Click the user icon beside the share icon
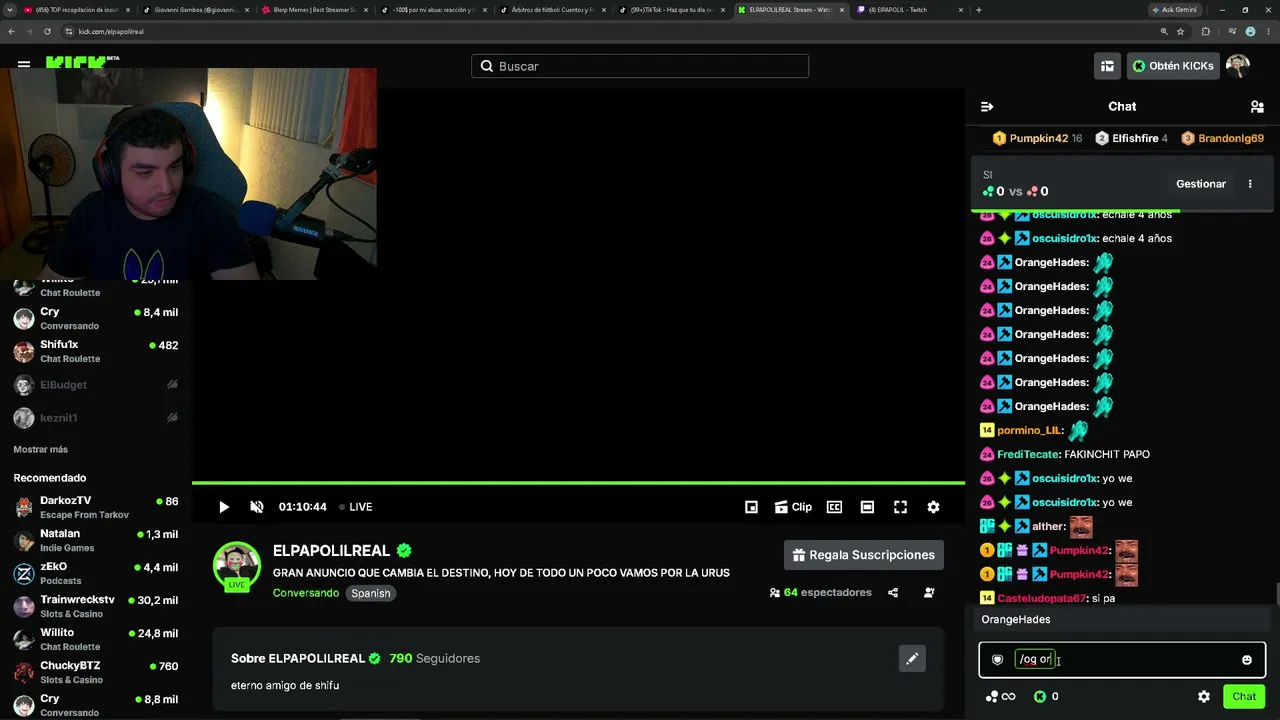 (929, 592)
